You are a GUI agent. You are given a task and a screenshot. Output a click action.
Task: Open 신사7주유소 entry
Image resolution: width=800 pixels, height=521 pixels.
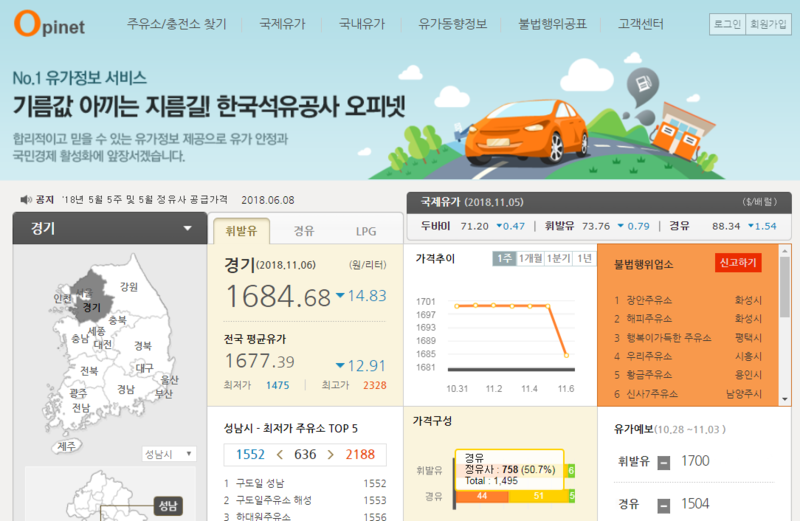click(x=652, y=394)
